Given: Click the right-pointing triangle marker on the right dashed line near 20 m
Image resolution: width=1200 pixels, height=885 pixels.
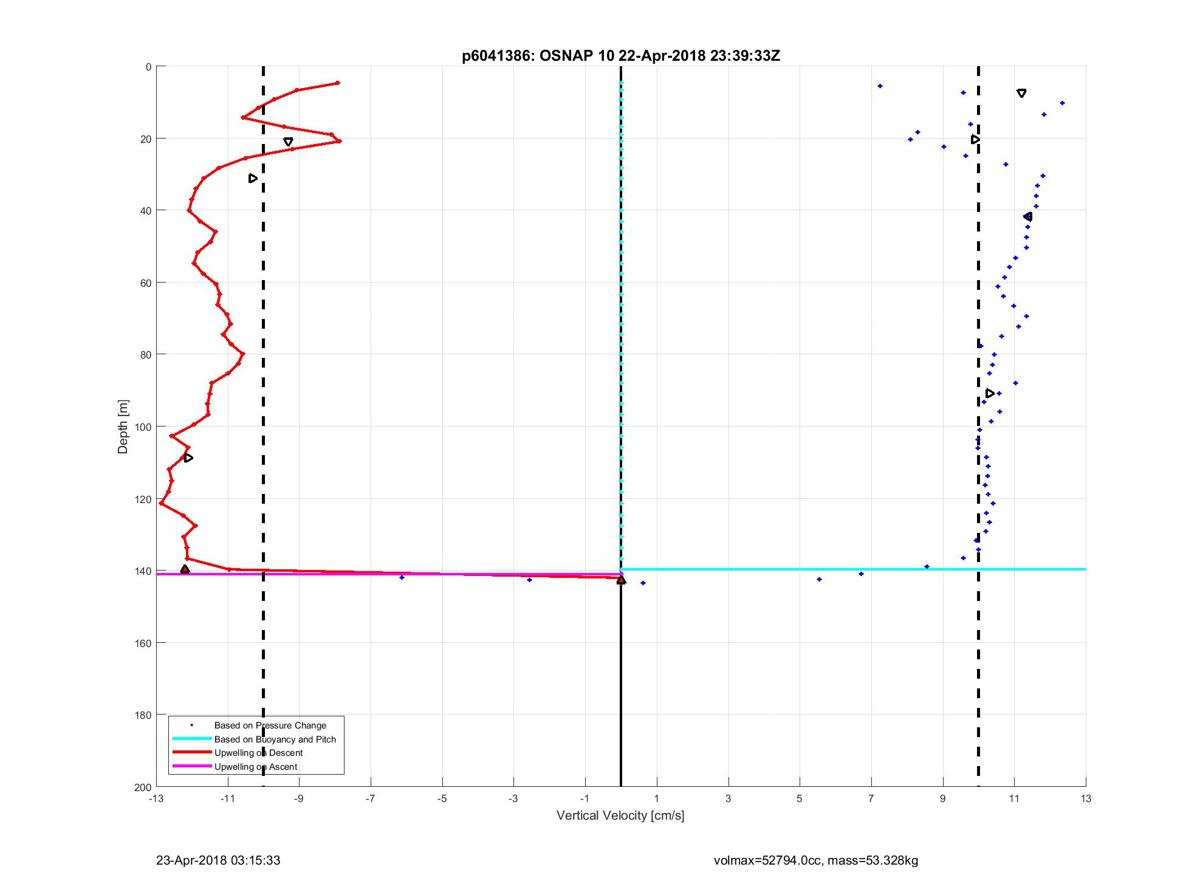Looking at the screenshot, I should click(975, 139).
